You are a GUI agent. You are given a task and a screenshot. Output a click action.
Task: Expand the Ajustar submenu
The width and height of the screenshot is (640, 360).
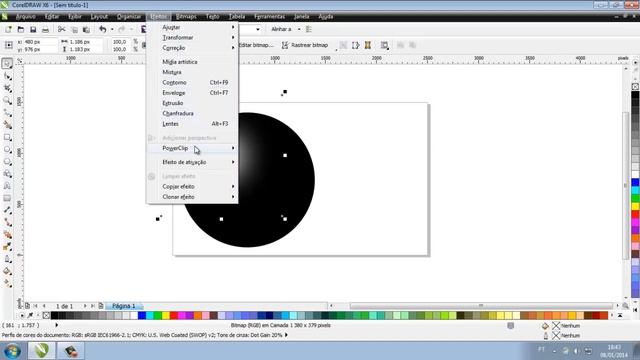[192, 27]
